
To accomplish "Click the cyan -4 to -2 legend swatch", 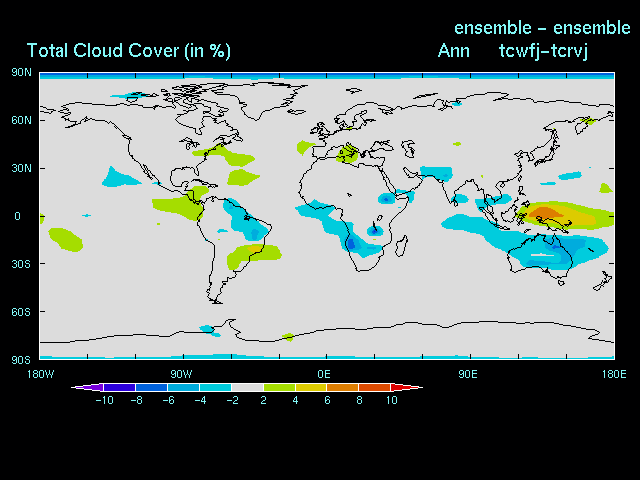I will [215, 387].
